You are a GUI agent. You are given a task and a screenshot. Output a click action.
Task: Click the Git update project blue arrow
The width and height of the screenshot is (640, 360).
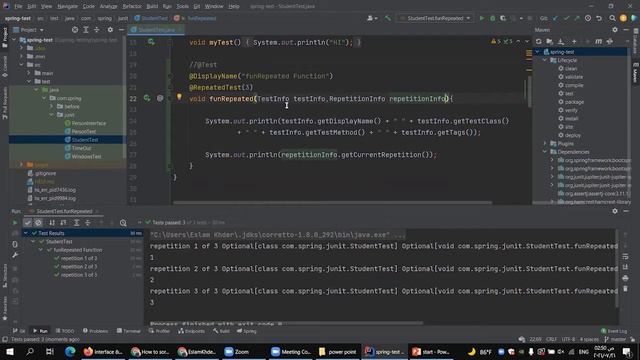[555, 18]
